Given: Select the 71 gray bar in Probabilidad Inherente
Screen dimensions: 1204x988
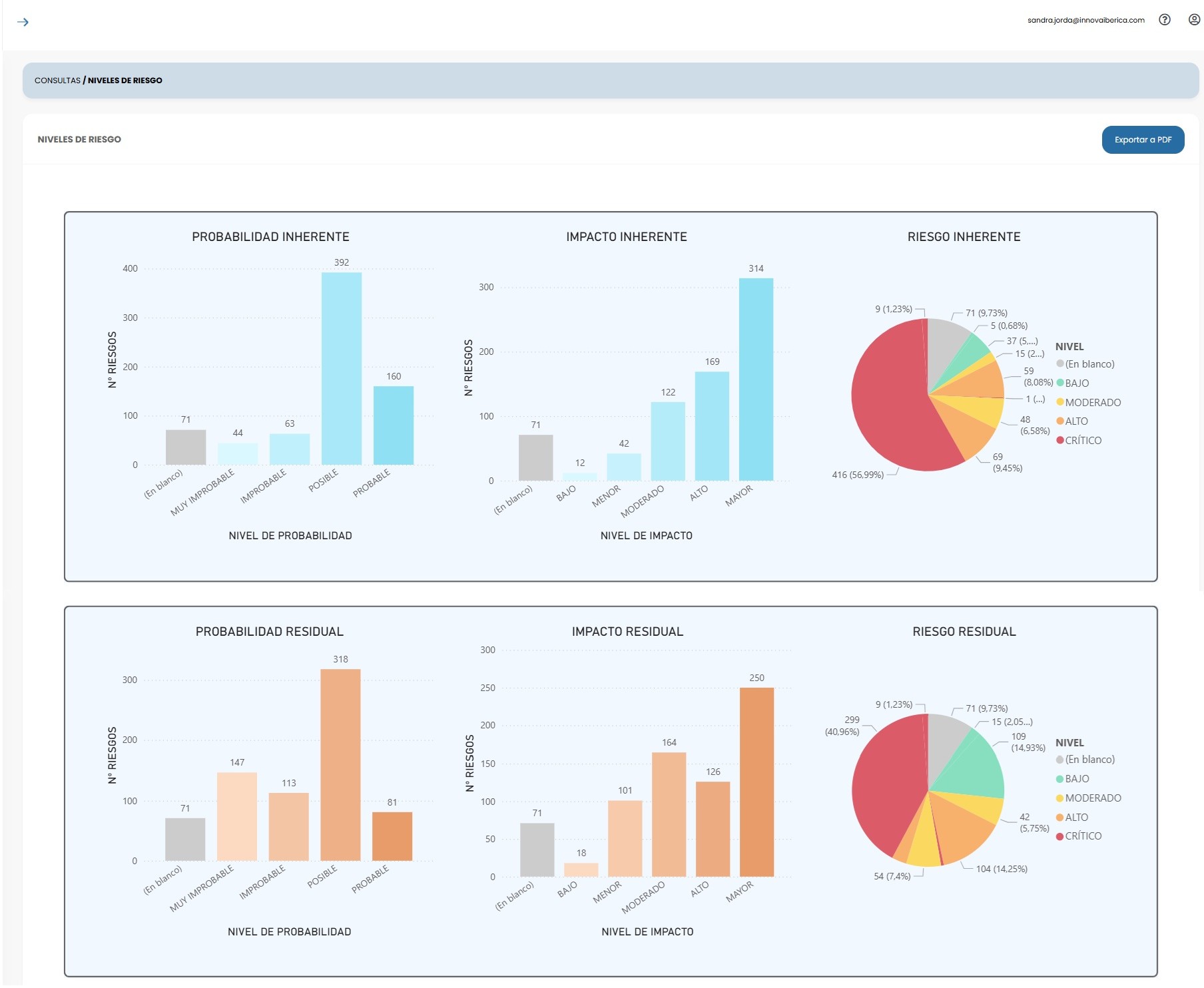Looking at the screenshot, I should pos(186,447).
